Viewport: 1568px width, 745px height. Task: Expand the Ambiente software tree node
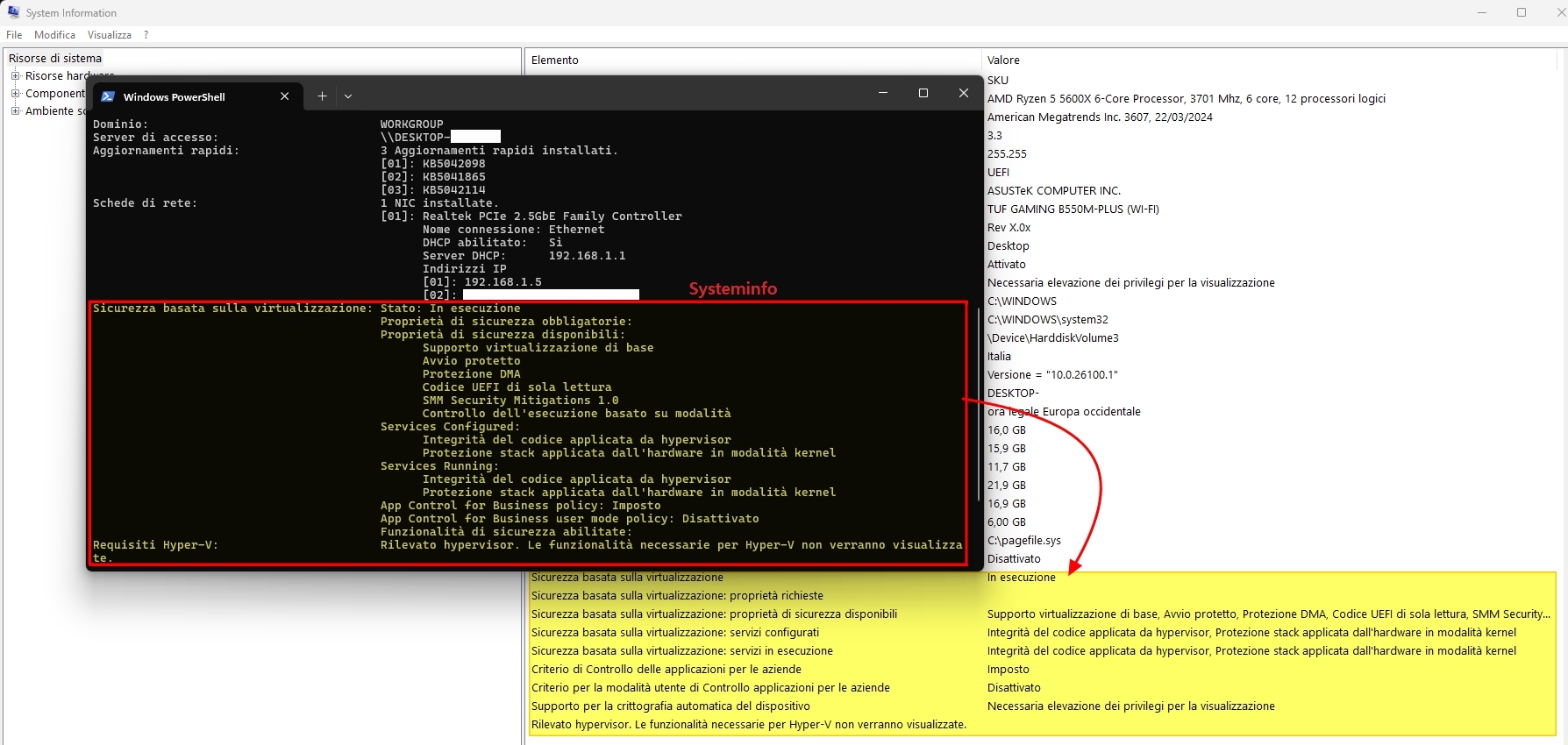(15, 110)
